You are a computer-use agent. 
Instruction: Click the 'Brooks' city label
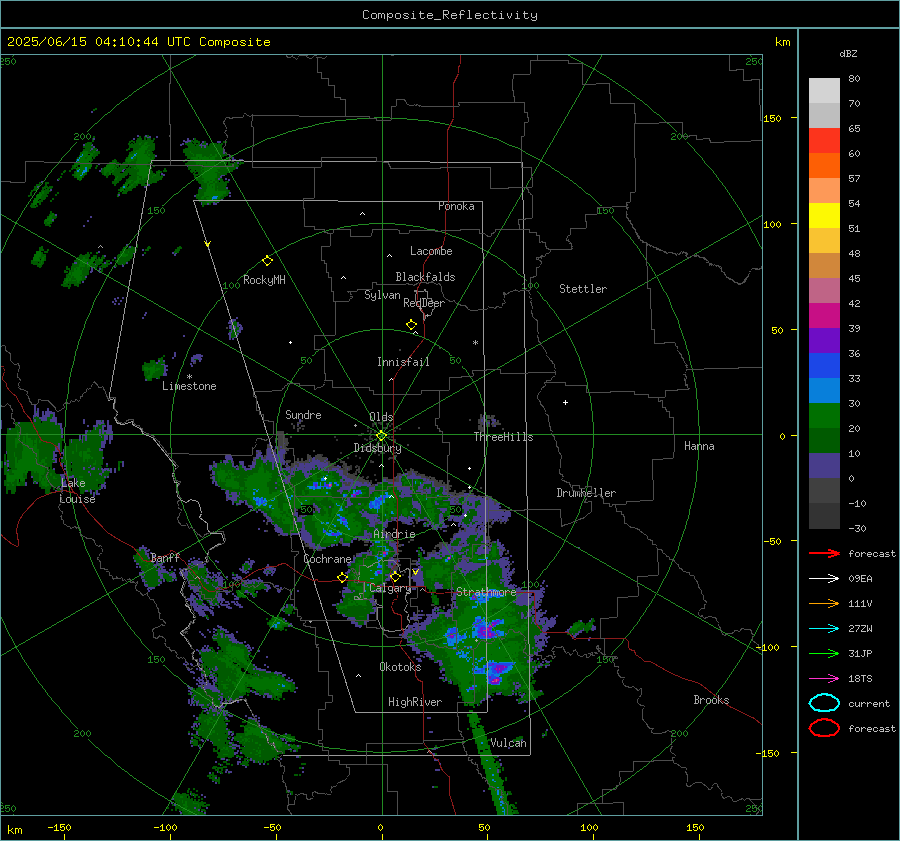pyautogui.click(x=711, y=700)
